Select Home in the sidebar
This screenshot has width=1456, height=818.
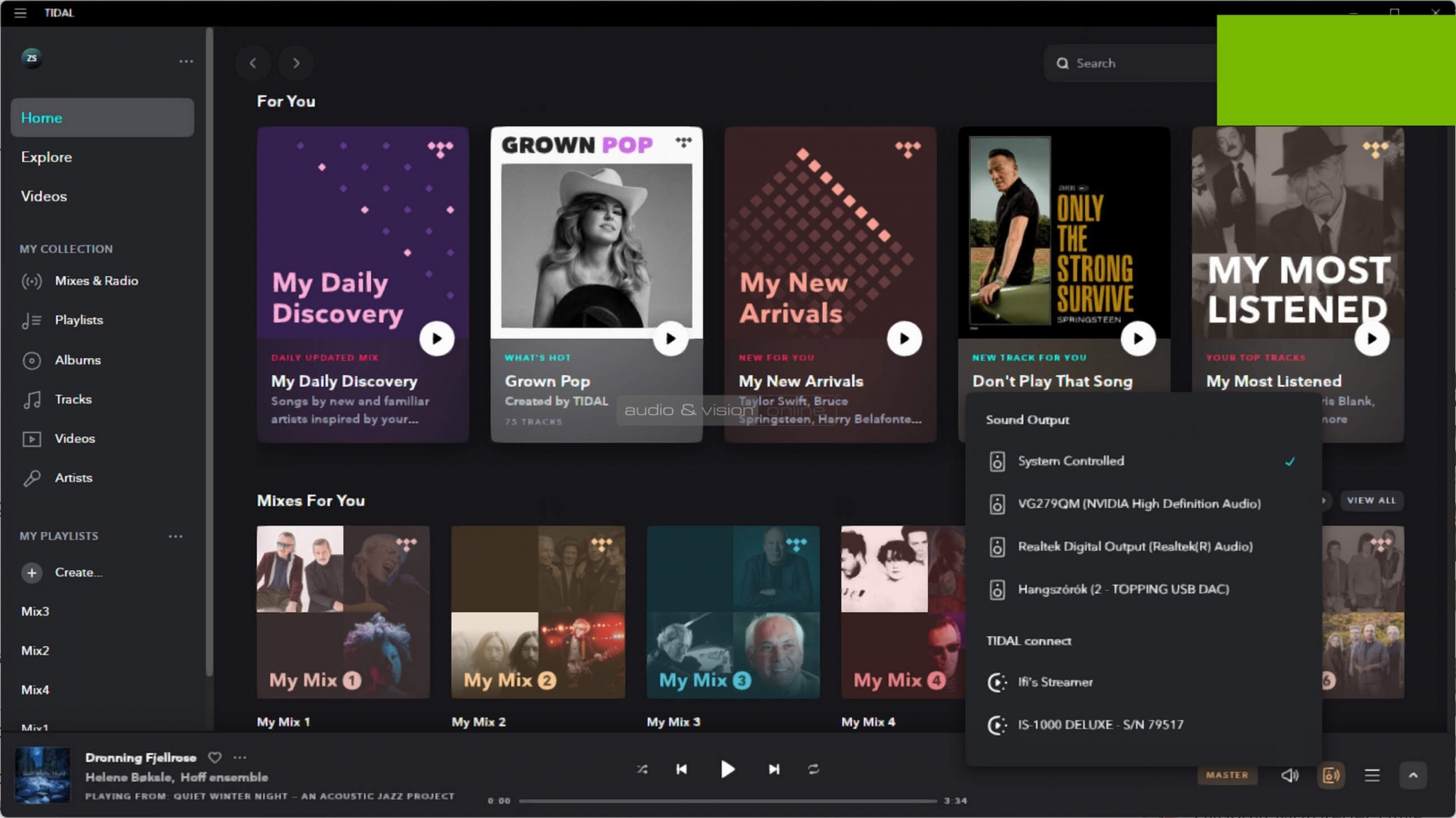coord(102,118)
